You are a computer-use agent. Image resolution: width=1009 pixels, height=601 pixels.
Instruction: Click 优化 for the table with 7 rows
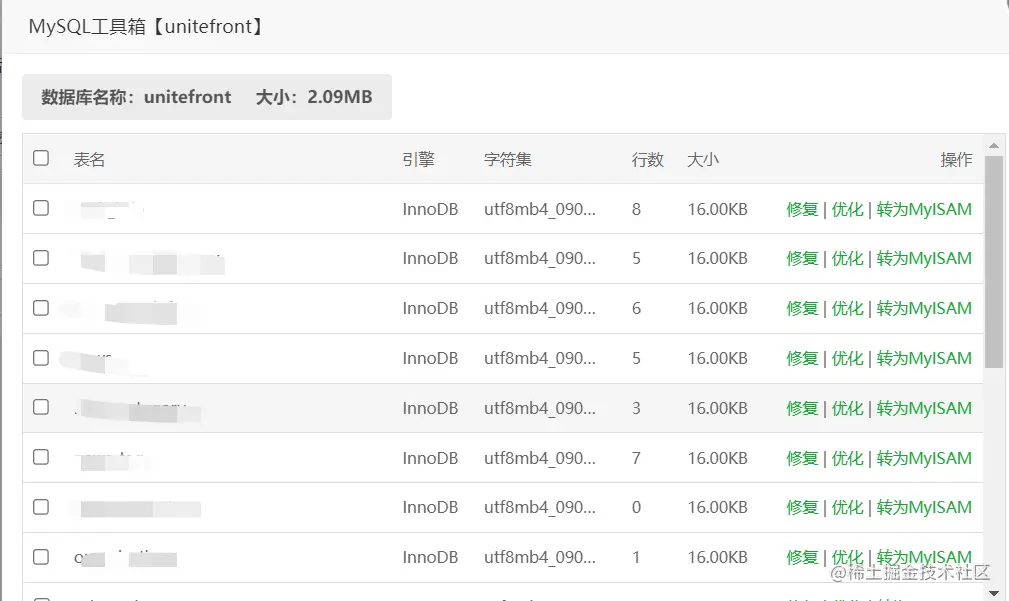coord(847,458)
